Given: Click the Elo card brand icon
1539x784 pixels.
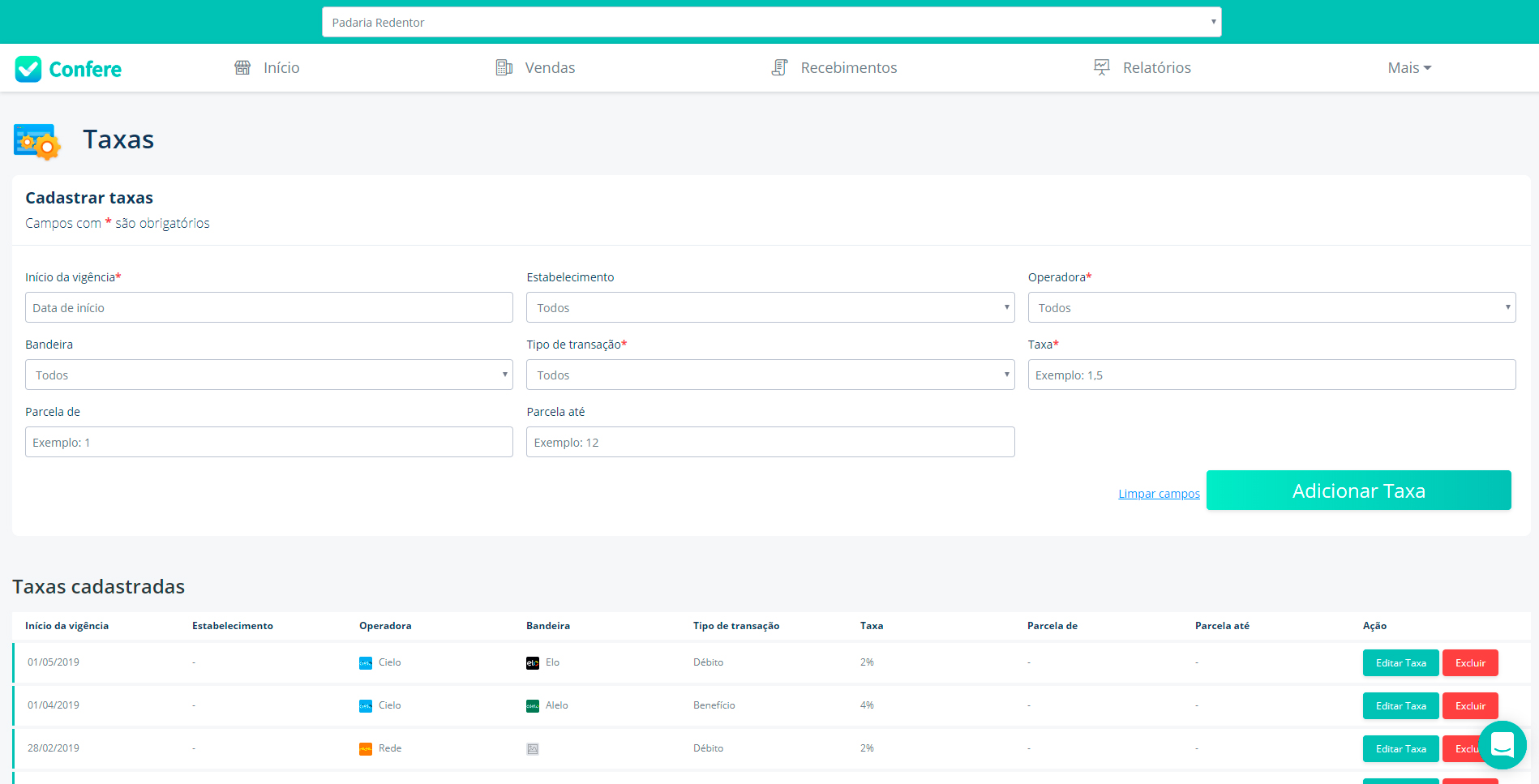Looking at the screenshot, I should tap(533, 663).
